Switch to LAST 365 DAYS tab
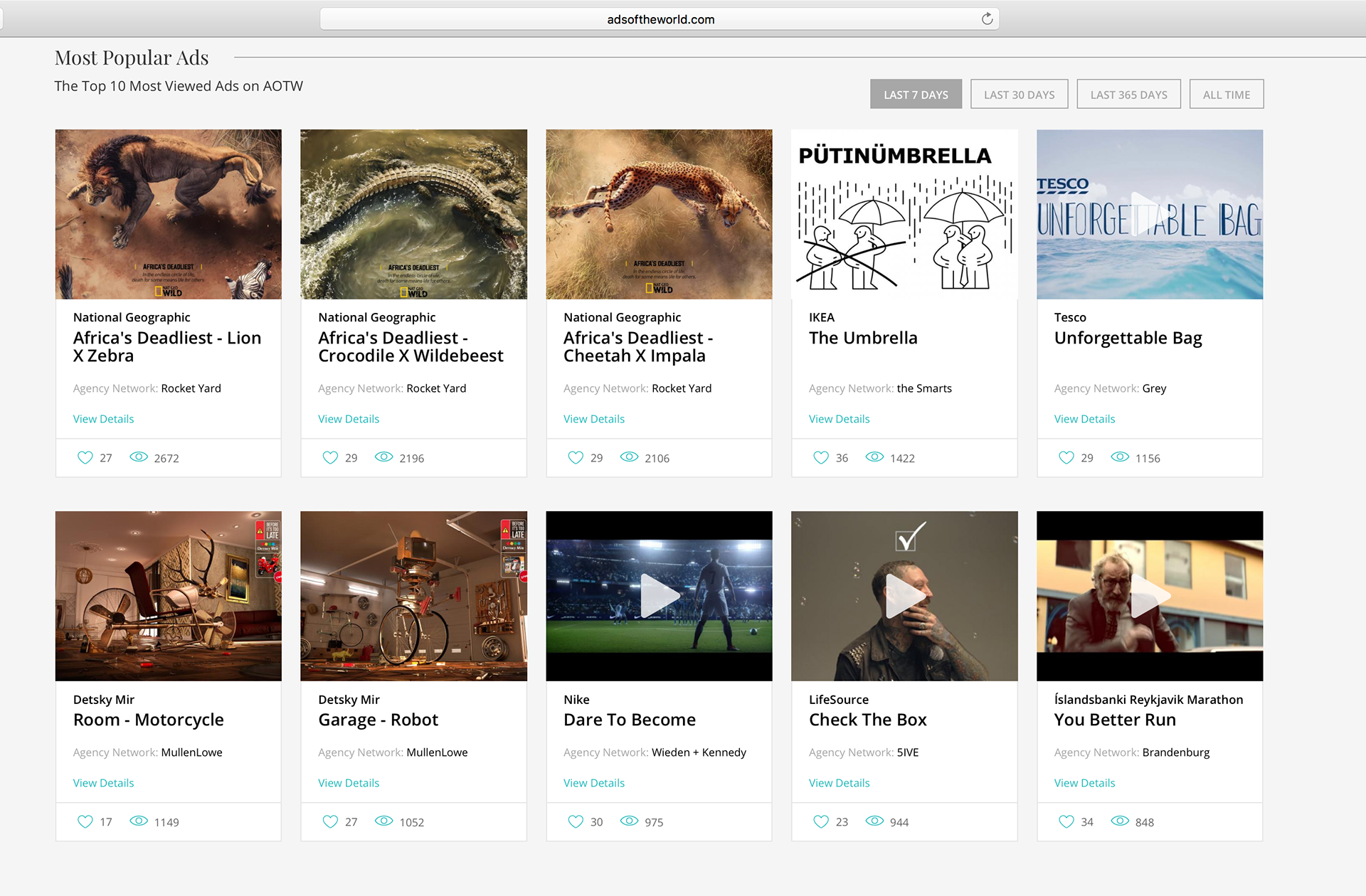1366x896 pixels. [1128, 94]
